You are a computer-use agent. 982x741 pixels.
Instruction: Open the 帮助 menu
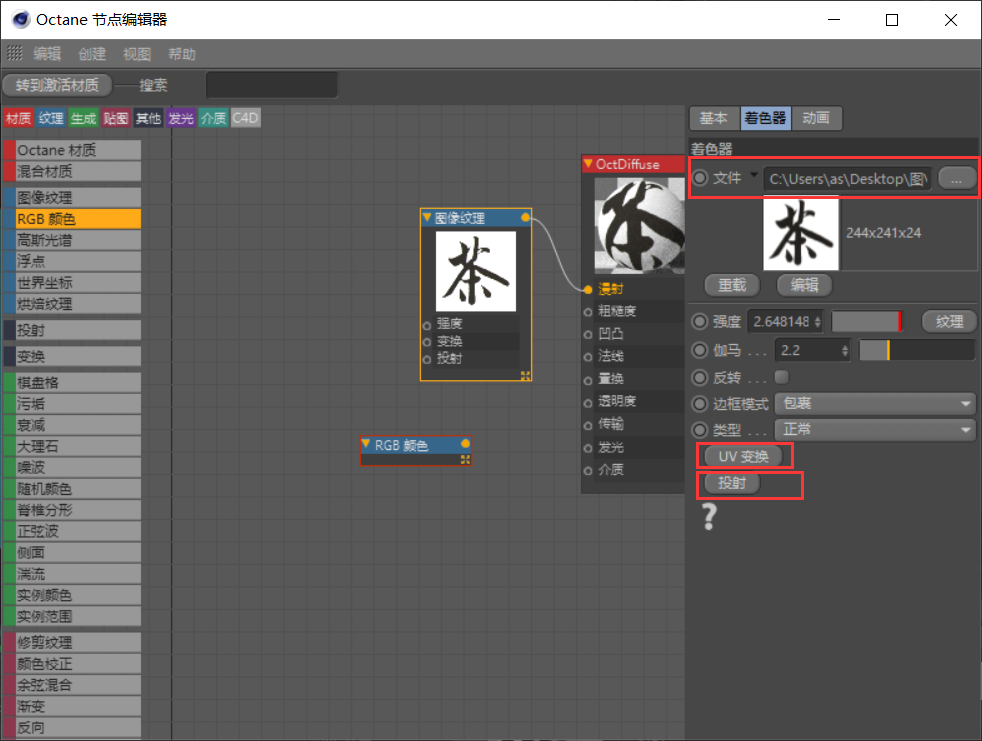pos(181,54)
